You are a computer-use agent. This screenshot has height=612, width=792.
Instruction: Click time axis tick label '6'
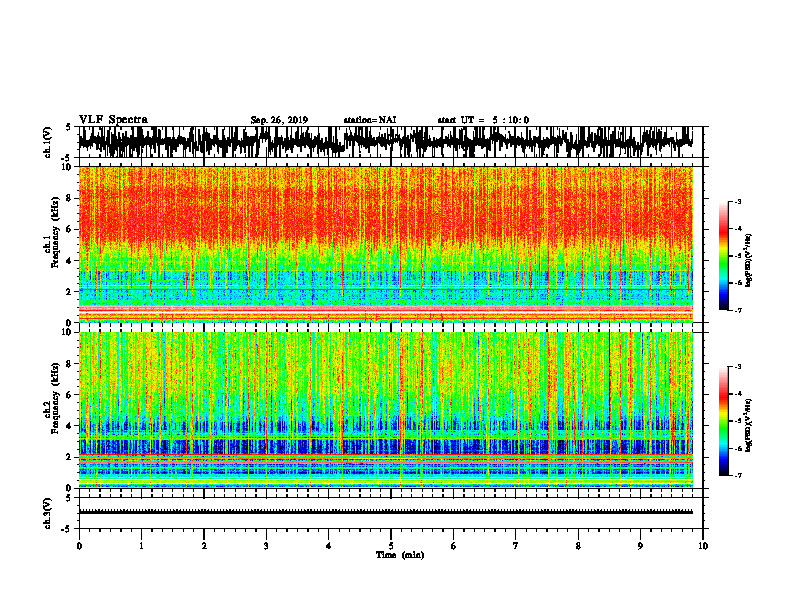tap(454, 546)
